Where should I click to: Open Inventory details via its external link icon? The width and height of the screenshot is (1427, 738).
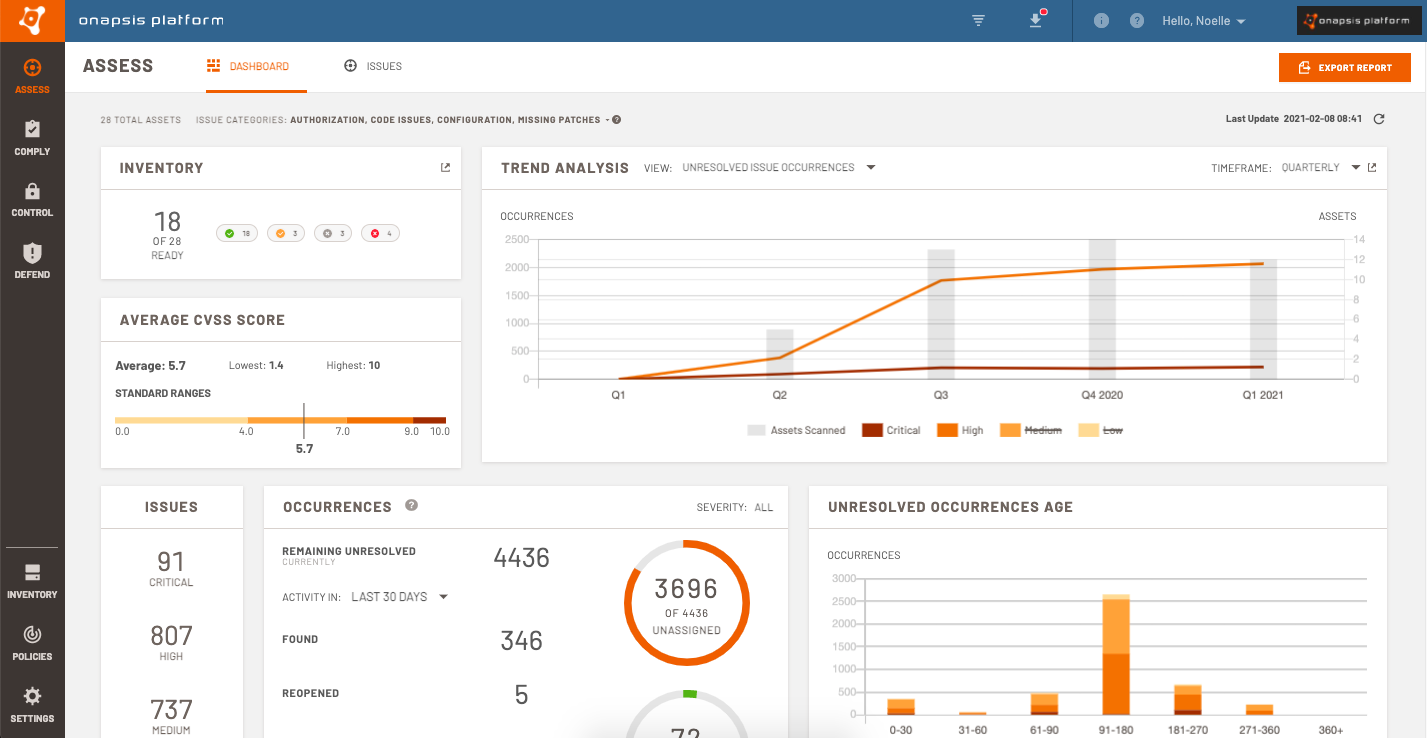tap(444, 168)
